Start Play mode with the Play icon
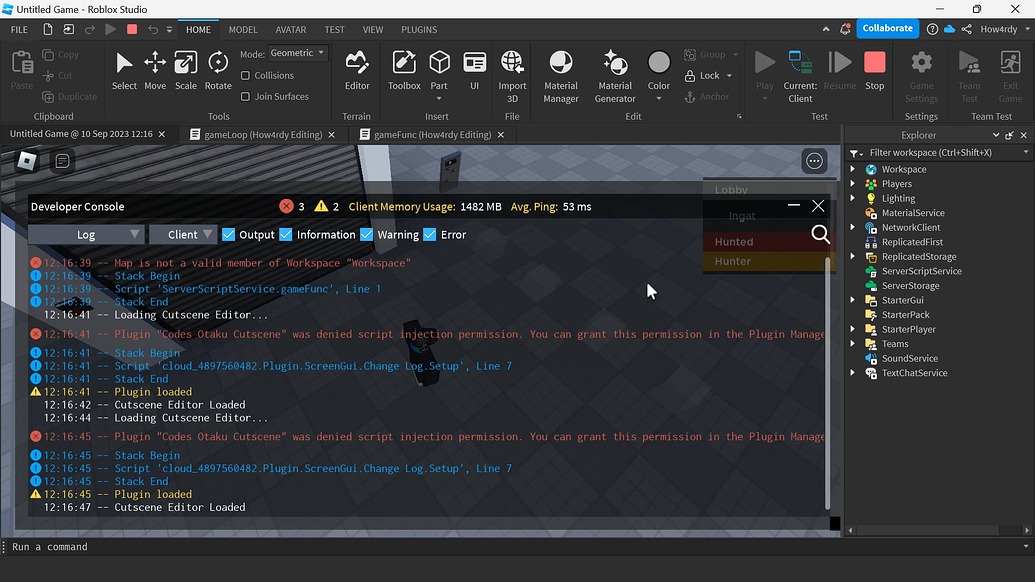Screen dimensions: 1035x582 [x=763, y=64]
